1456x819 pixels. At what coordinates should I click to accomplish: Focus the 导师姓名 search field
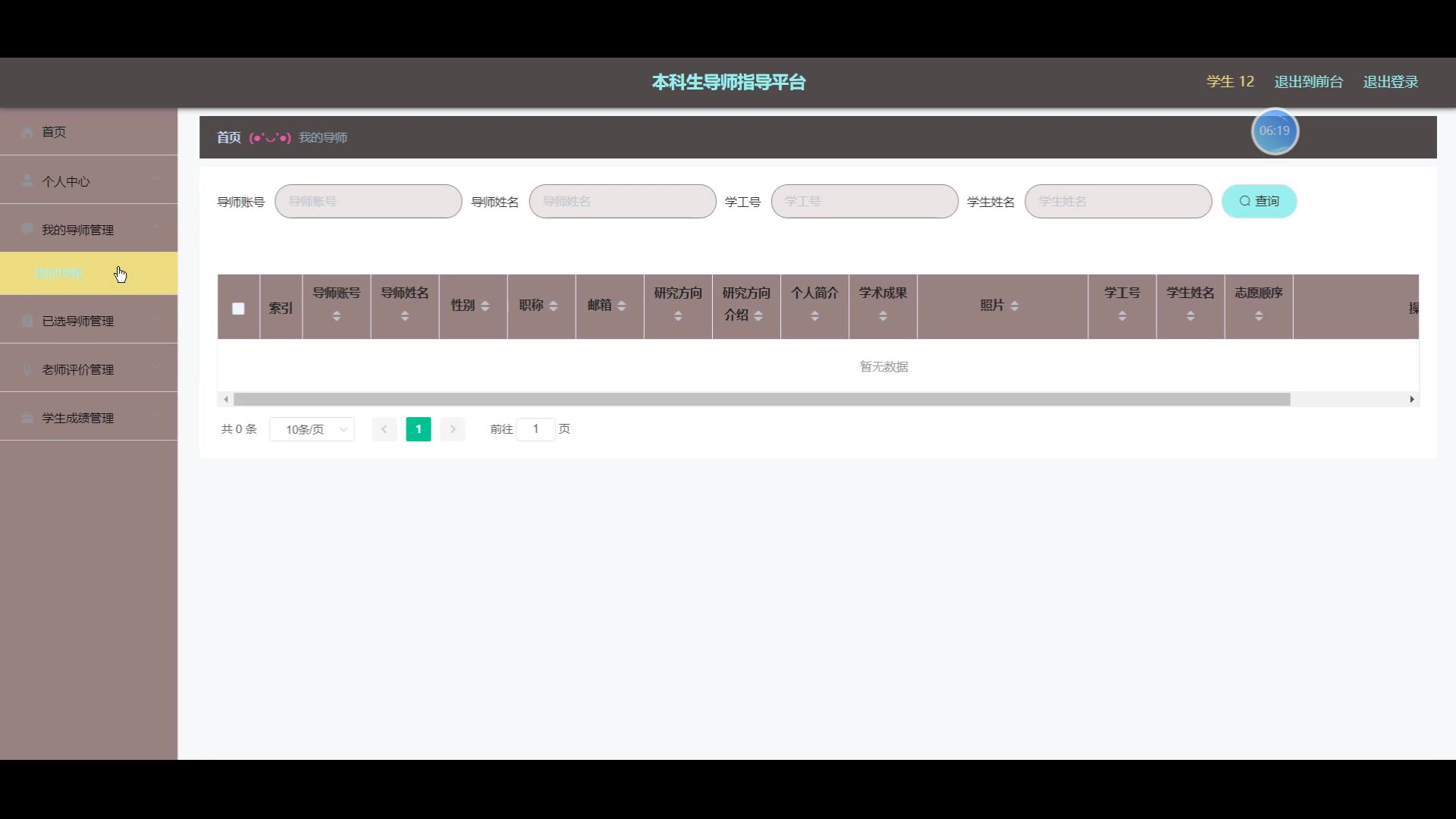623,201
